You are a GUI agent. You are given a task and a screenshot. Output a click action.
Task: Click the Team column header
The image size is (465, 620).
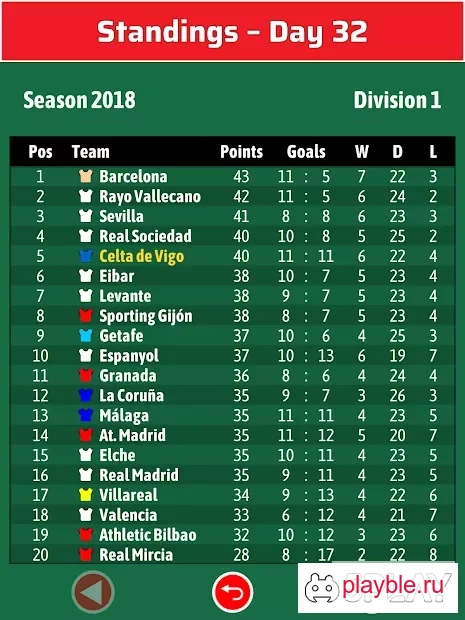pos(91,151)
